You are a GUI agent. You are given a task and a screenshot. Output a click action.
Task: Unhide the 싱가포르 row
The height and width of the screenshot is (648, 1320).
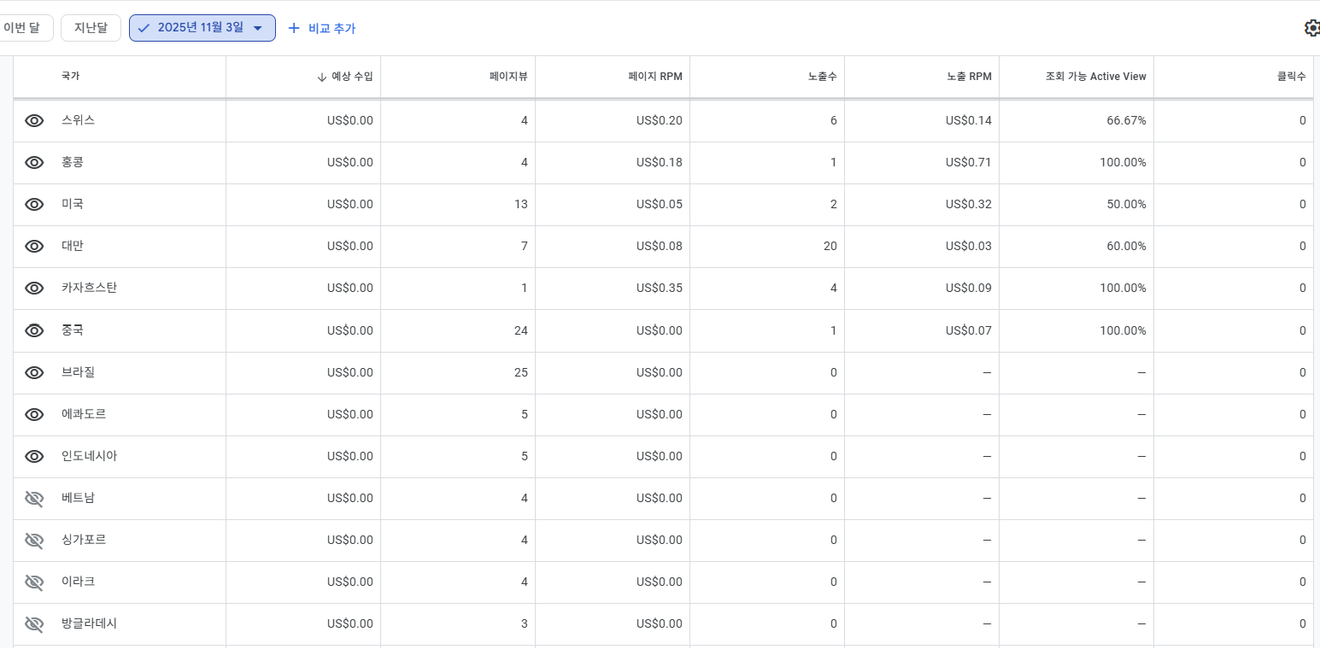coord(34,540)
